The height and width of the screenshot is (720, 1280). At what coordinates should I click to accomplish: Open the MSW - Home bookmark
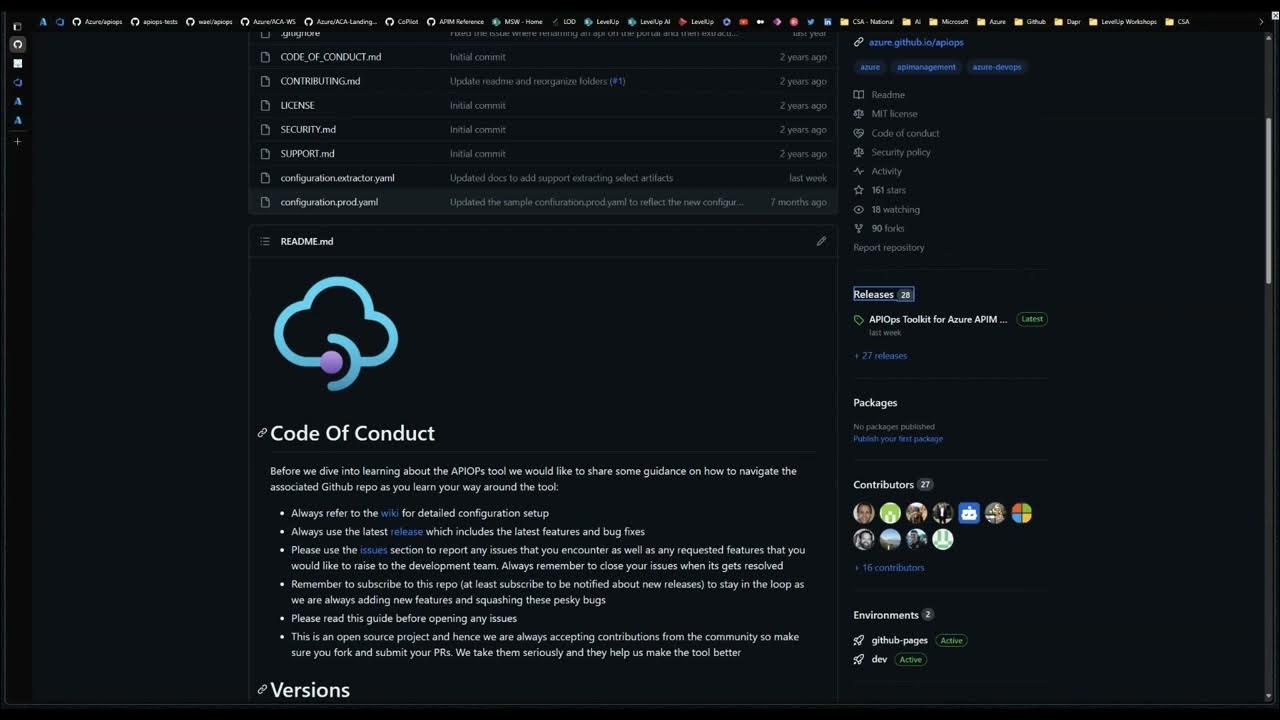click(x=518, y=21)
